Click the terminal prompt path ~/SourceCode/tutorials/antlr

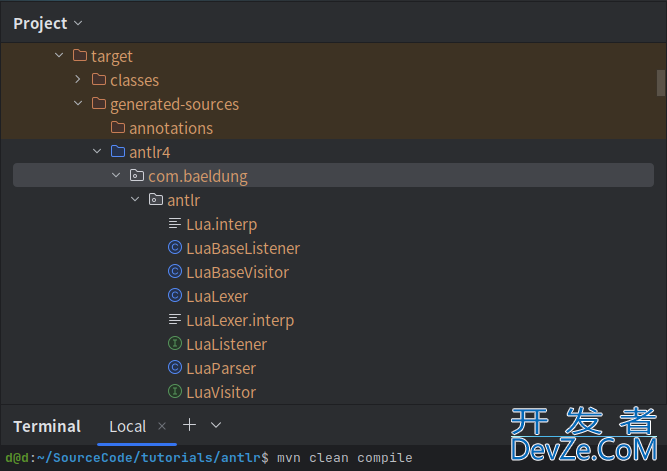[x=148, y=458]
